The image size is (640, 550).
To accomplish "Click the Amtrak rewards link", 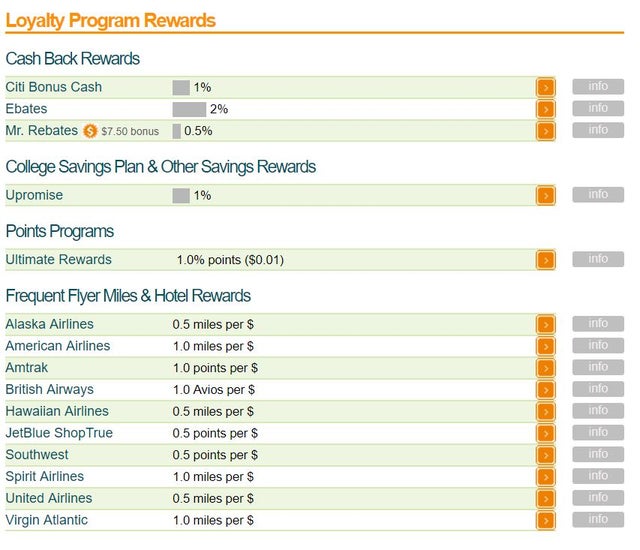I will [x=27, y=368].
